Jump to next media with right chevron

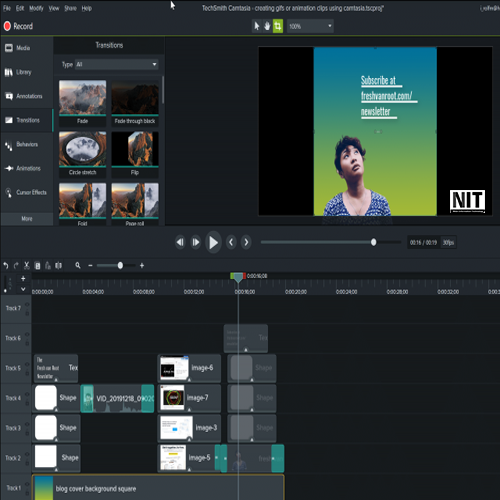pyautogui.click(x=246, y=242)
